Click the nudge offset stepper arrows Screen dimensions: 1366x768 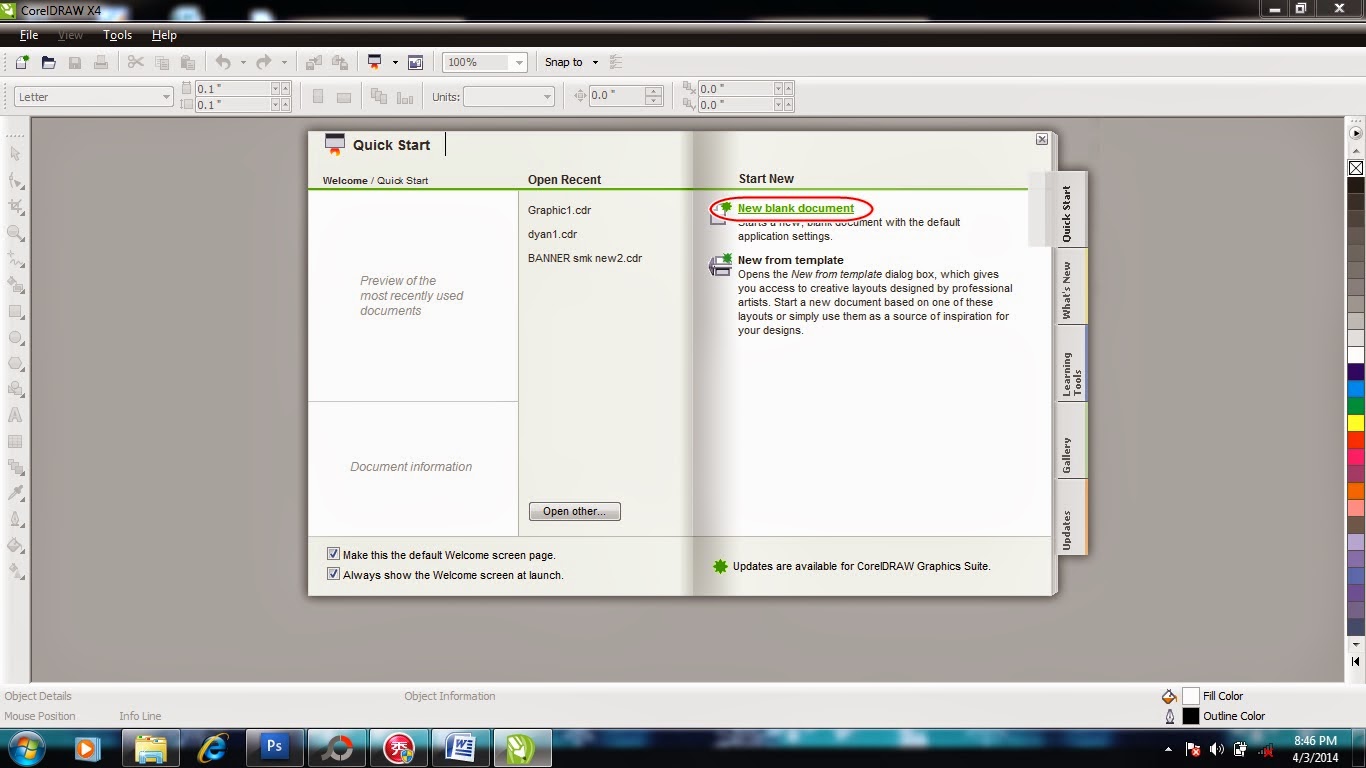(654, 96)
